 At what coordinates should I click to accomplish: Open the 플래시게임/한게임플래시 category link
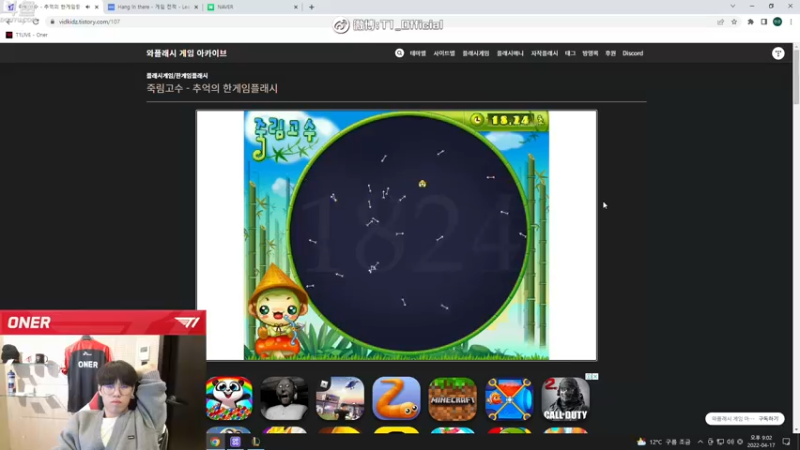tap(177, 76)
